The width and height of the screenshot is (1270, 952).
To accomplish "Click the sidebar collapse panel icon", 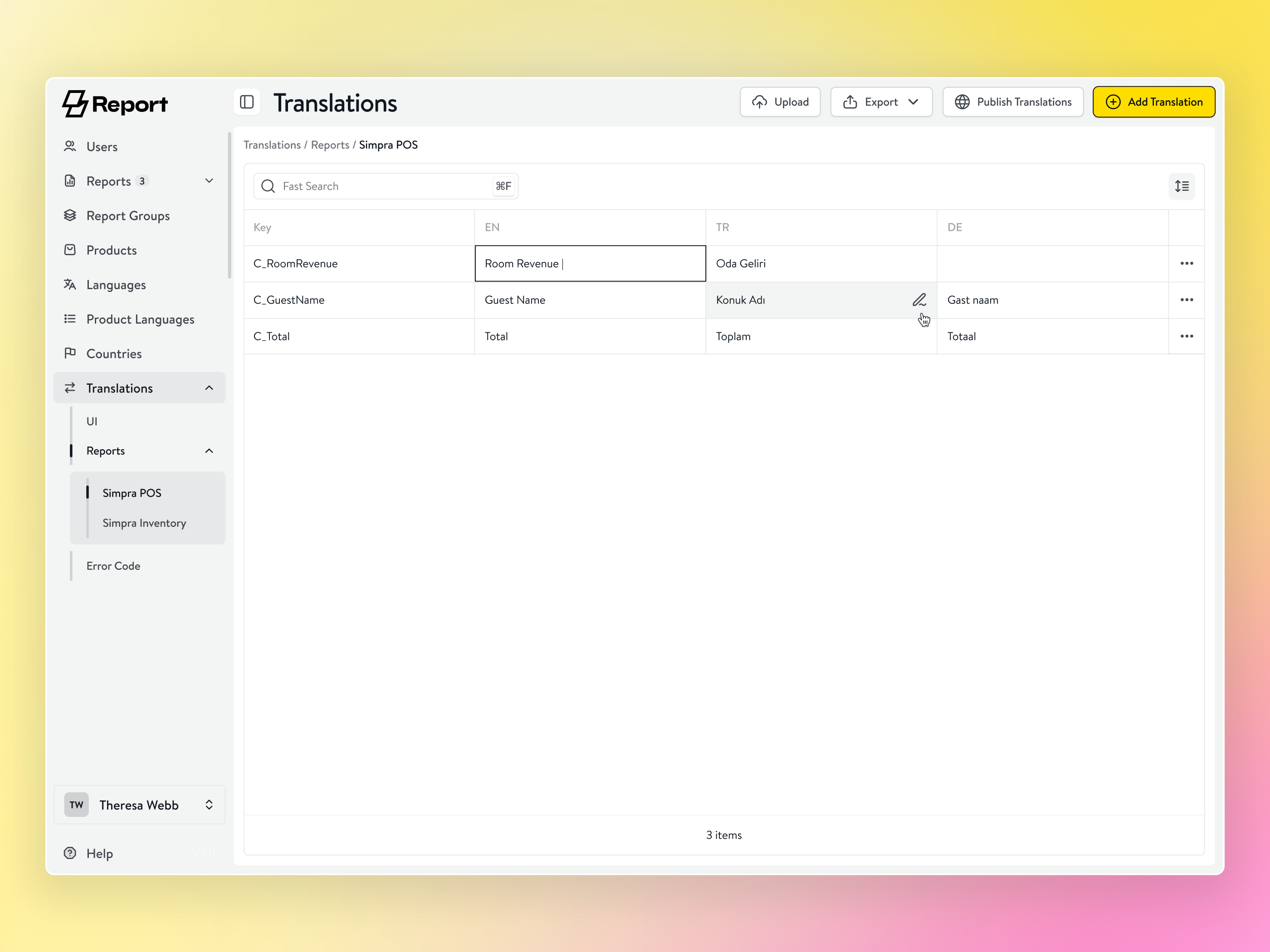I will point(247,102).
